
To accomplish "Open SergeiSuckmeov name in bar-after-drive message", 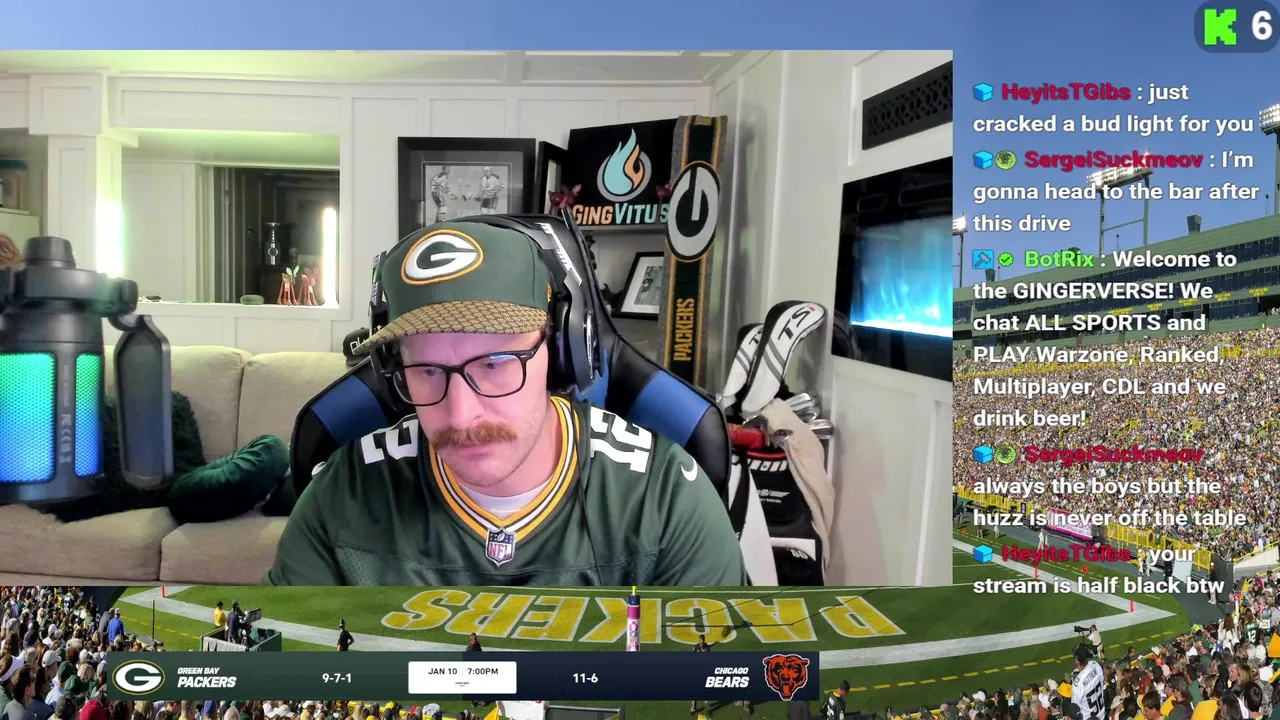I will 1114,160.
